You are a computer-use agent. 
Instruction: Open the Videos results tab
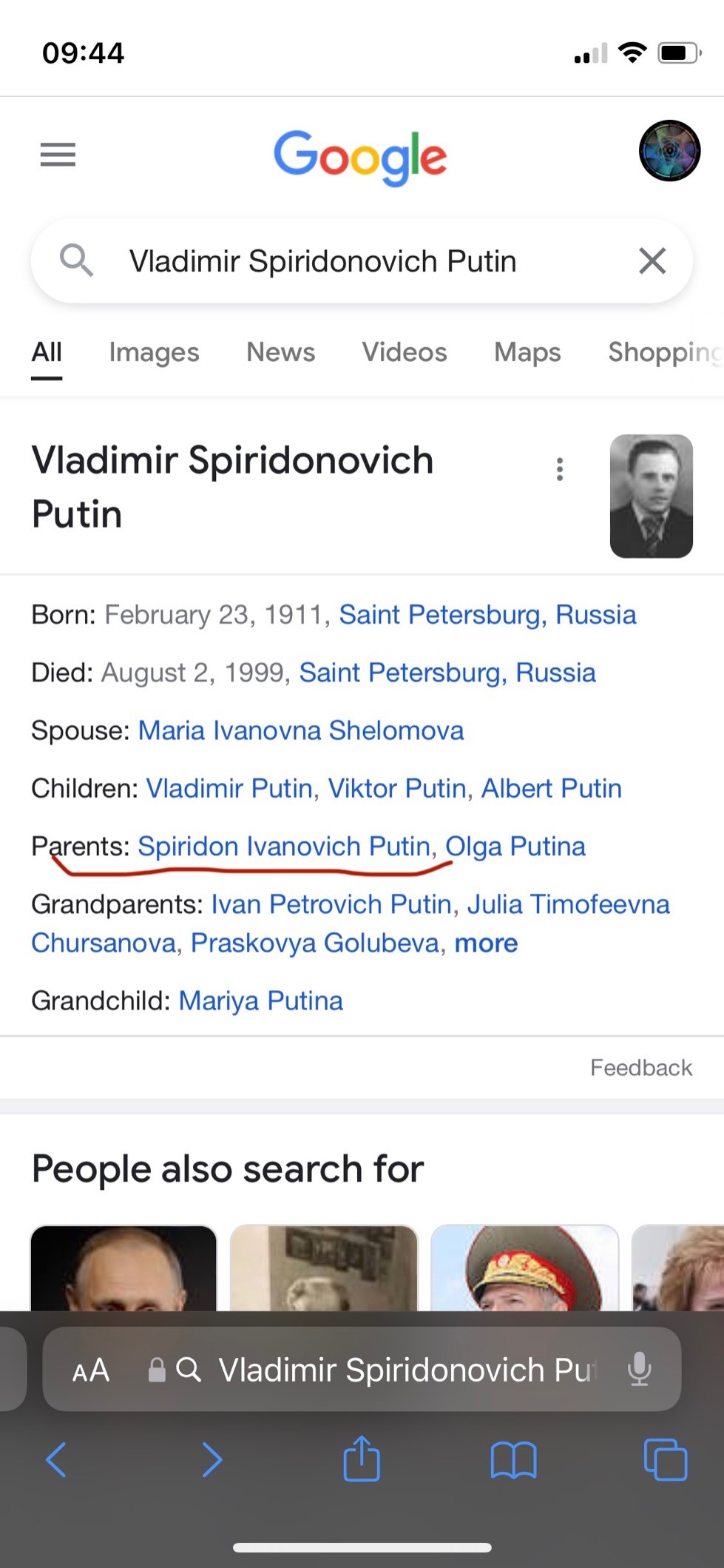404,352
